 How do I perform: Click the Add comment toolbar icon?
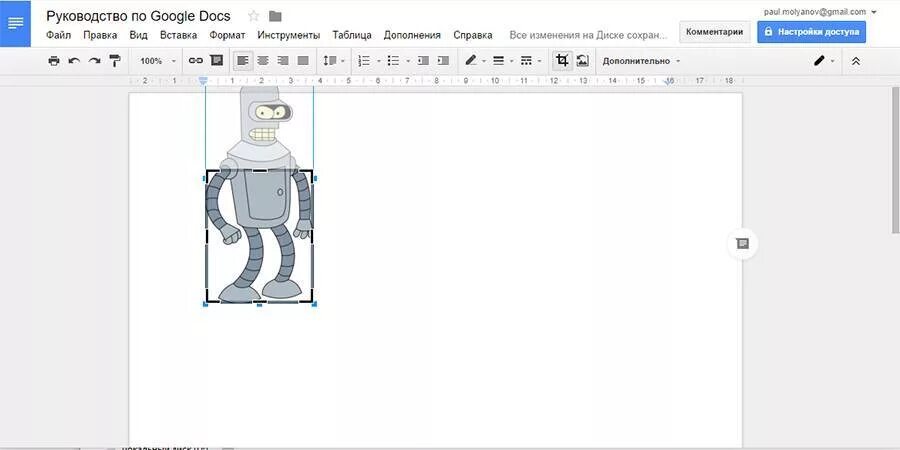coord(216,61)
